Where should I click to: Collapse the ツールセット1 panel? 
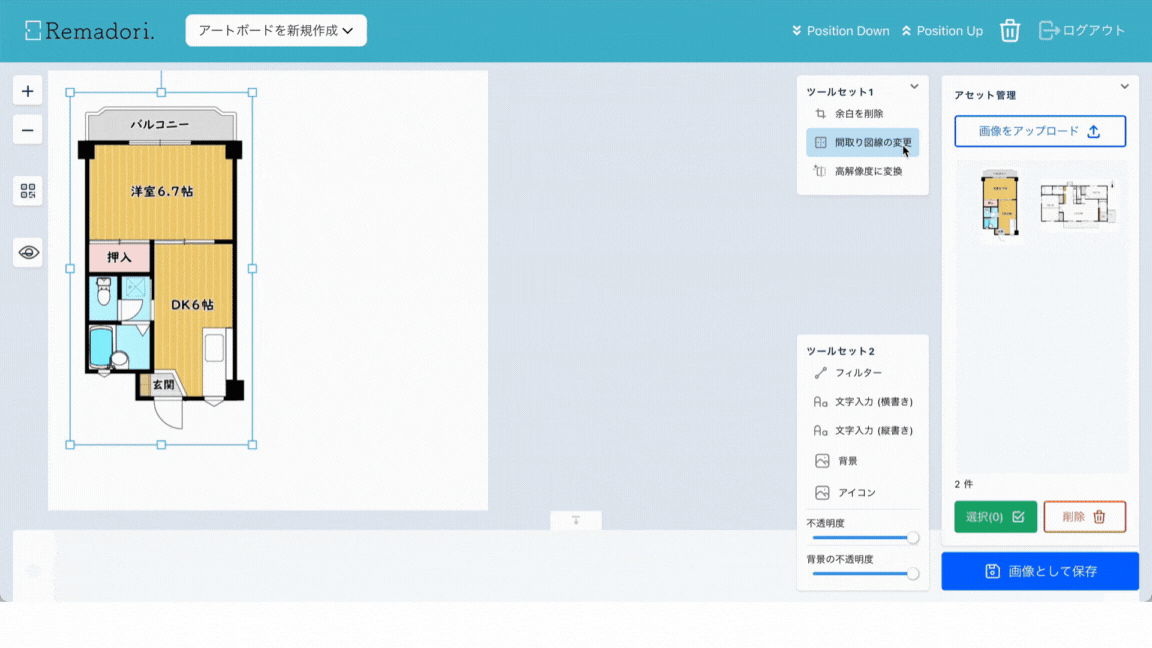(916, 88)
